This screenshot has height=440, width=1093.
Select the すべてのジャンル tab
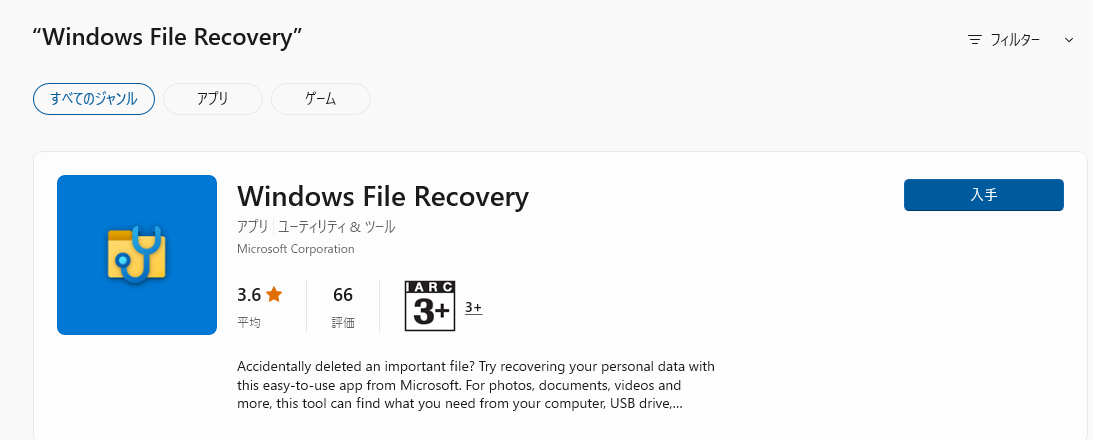[x=93, y=99]
